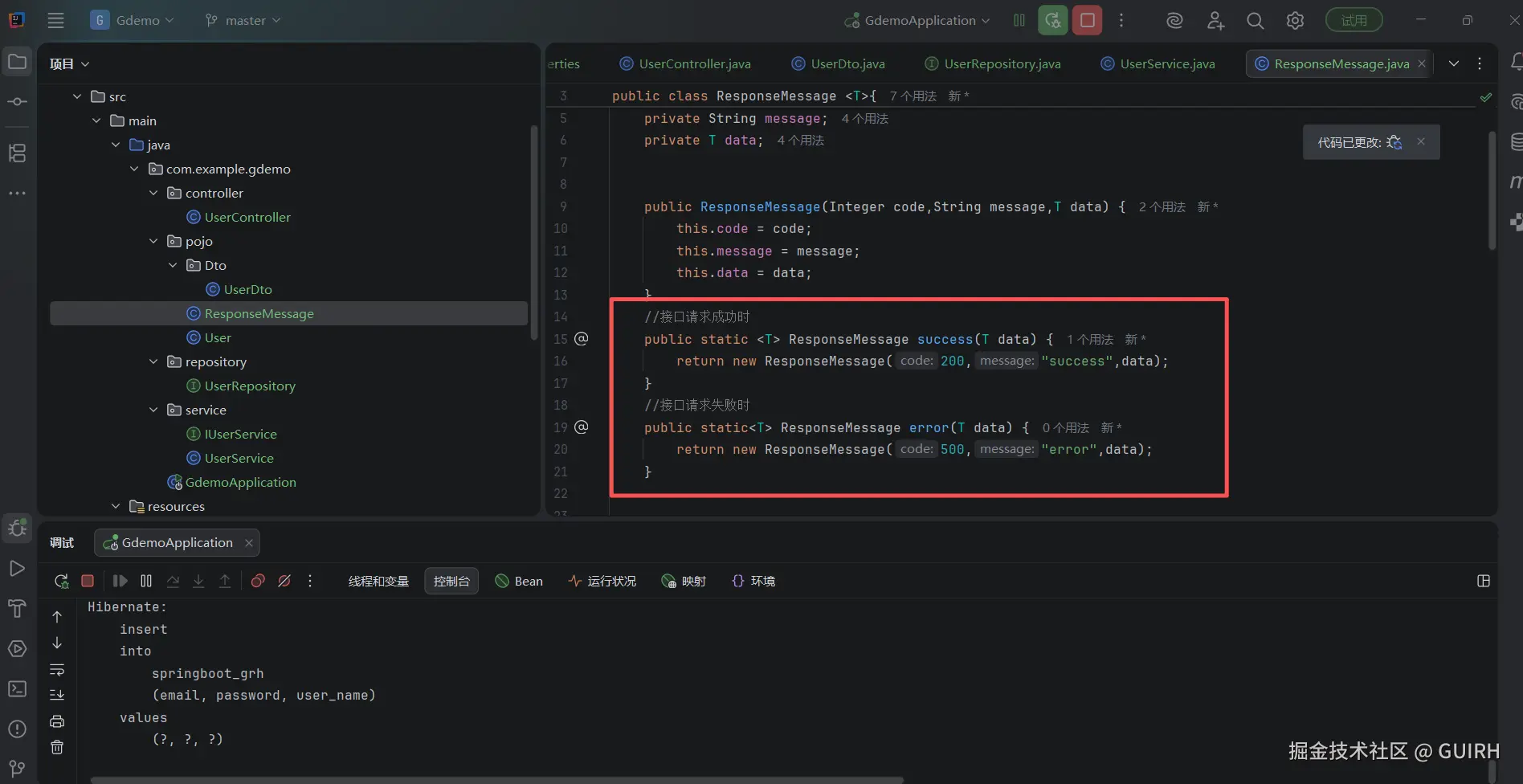Open the Structure tool window
The width and height of the screenshot is (1523, 784).
17,153
